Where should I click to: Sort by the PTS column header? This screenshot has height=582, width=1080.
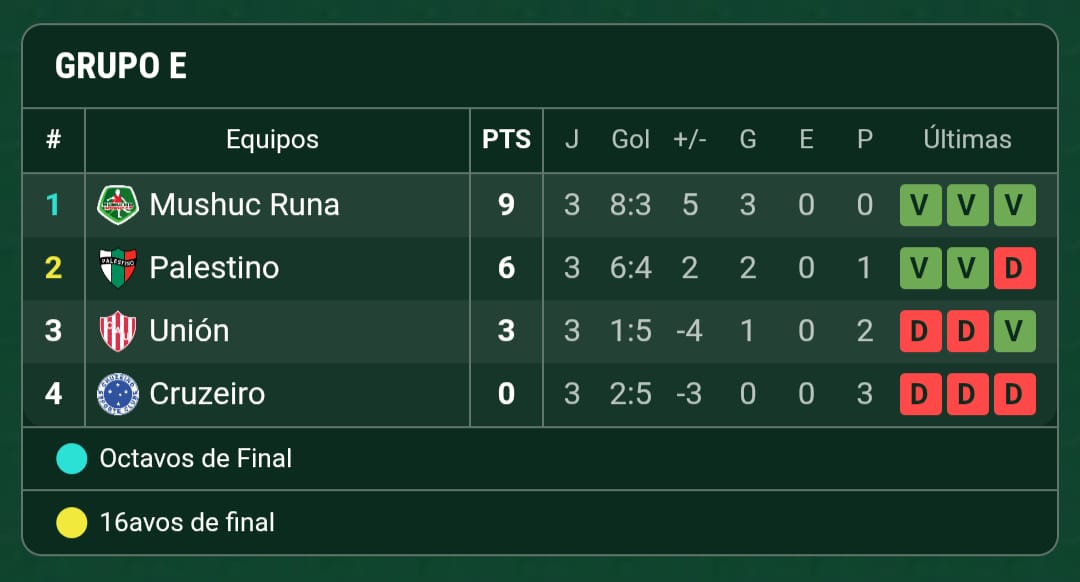tap(506, 140)
